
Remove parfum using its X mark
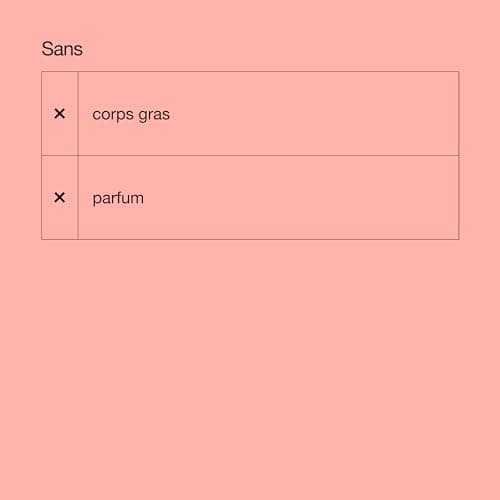60,198
